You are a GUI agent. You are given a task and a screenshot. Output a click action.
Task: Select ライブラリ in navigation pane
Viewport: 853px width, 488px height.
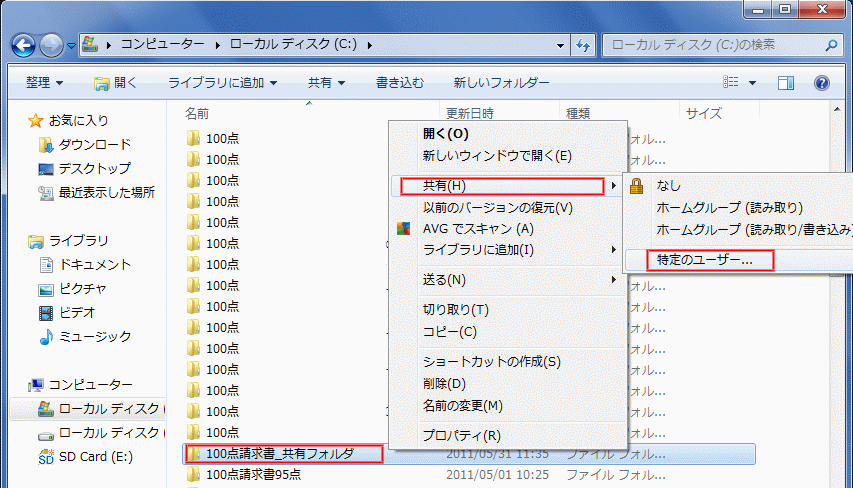point(69,240)
